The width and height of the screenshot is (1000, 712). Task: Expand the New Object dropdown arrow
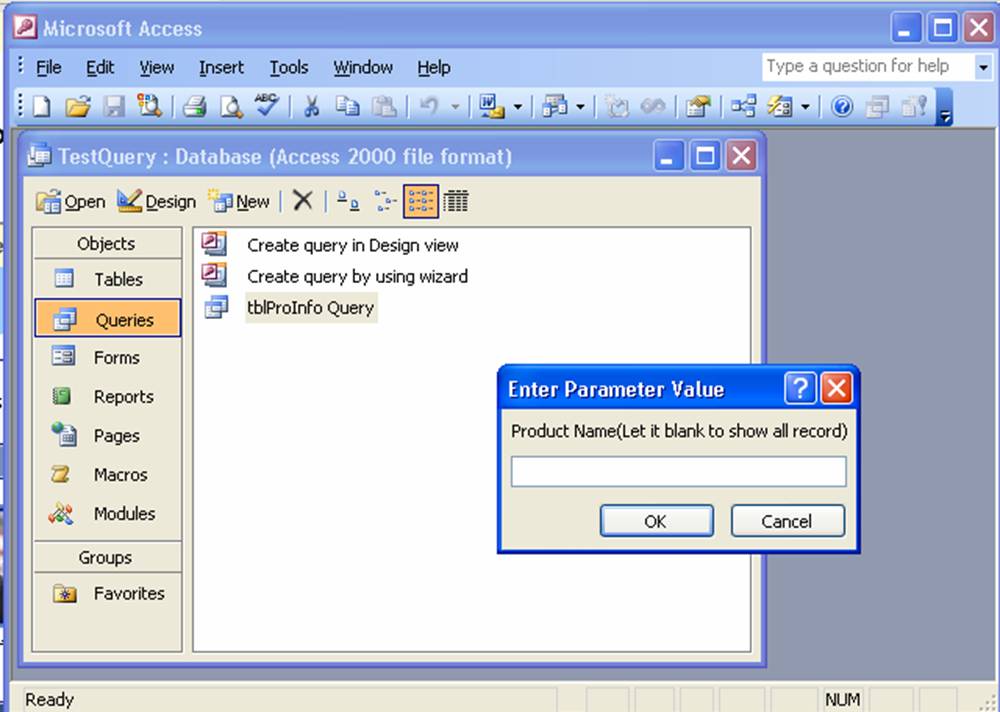point(805,107)
